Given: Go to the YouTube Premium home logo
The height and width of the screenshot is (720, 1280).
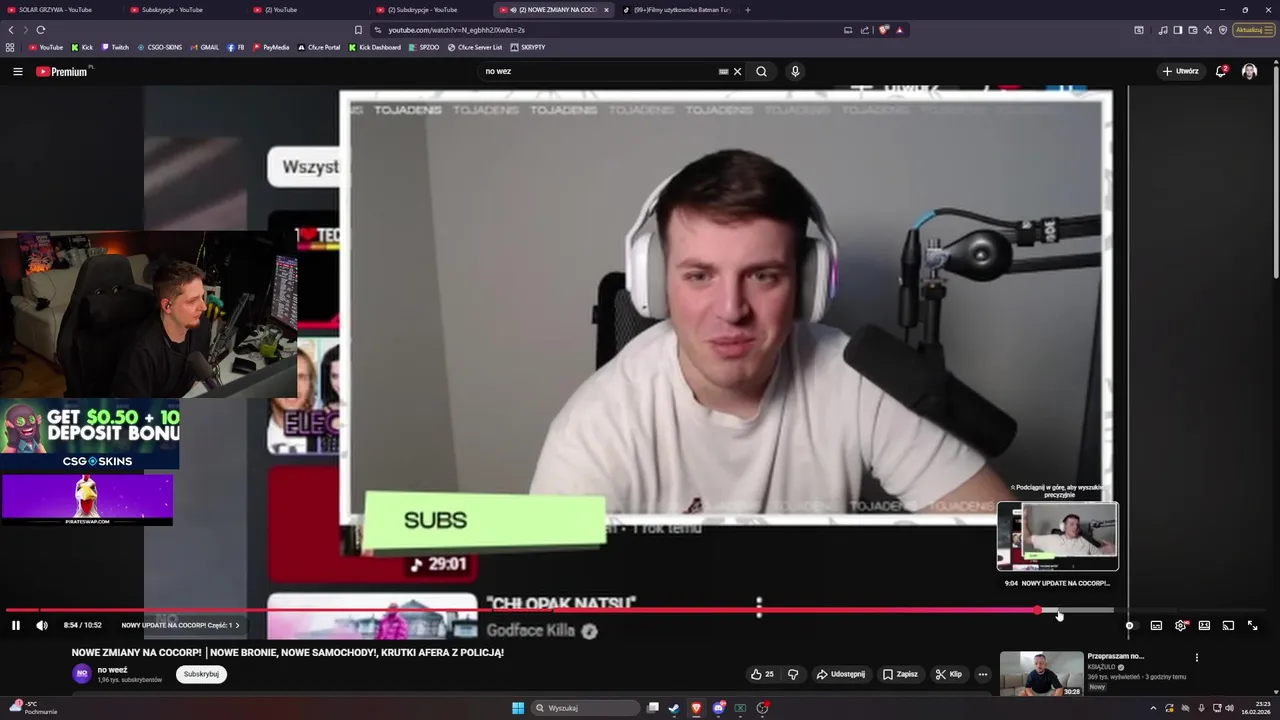Looking at the screenshot, I should pyautogui.click(x=62, y=71).
